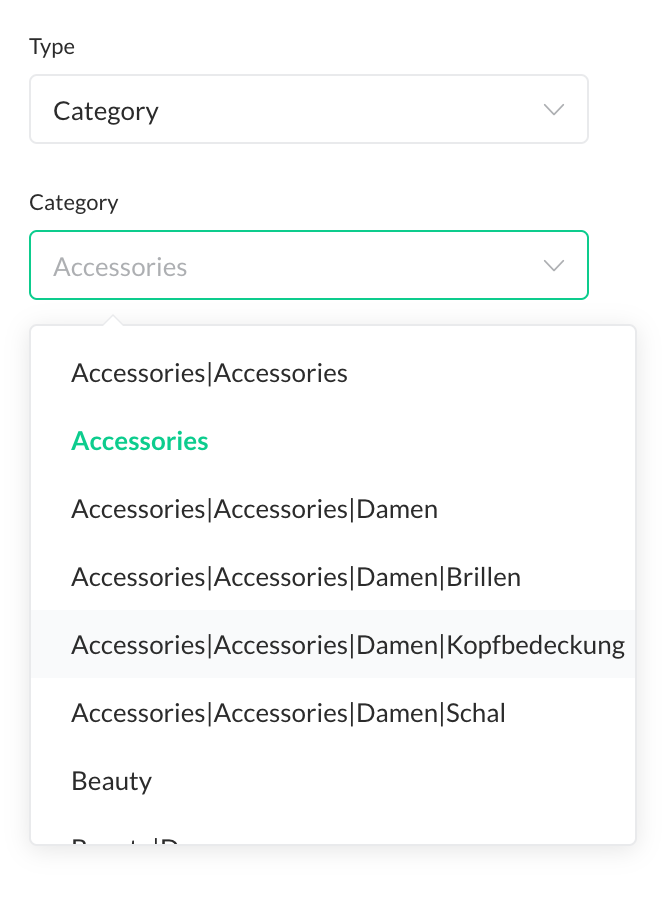Click the selected 'Category' value text
This screenshot has width=671, height=908.
pyautogui.click(x=106, y=110)
